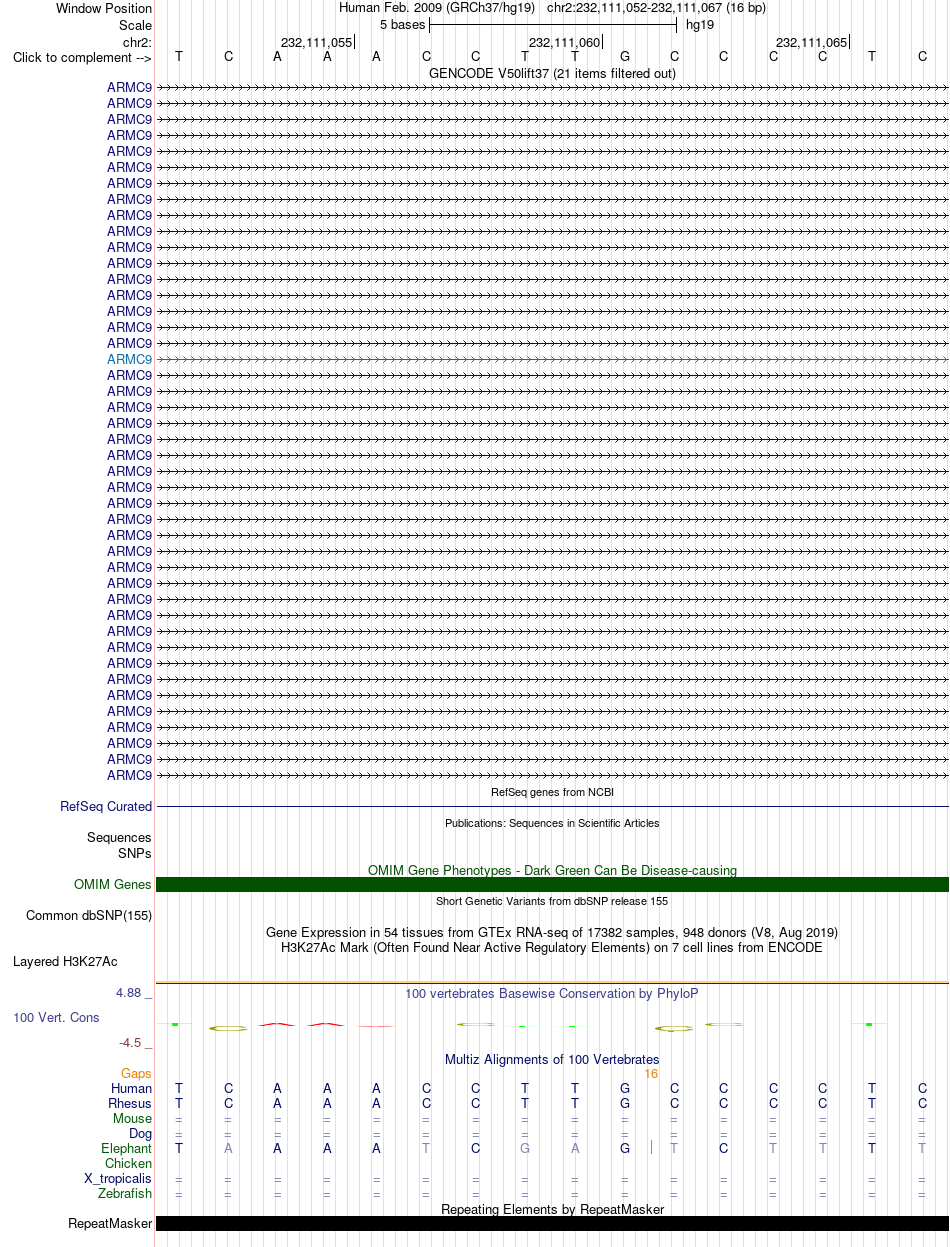Open the OMIM Gene Phenotypes track title
This screenshot has height=1247, width=950.
point(552,870)
